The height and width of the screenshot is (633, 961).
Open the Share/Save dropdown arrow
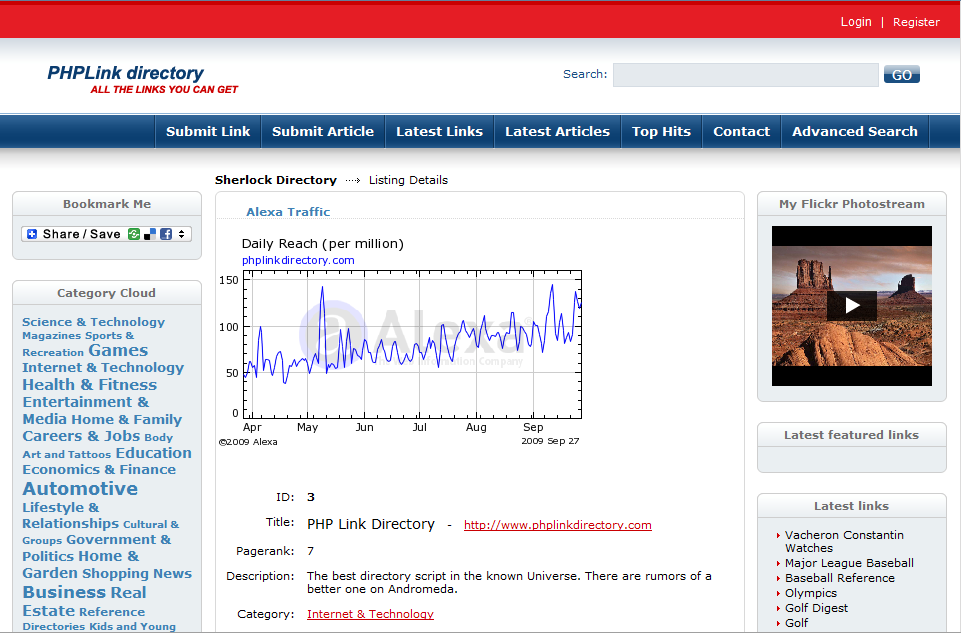[181, 234]
